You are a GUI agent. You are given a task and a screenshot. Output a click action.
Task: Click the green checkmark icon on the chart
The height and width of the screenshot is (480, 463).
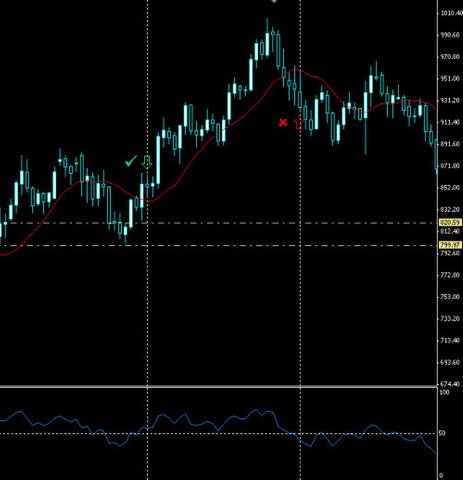[131, 161]
